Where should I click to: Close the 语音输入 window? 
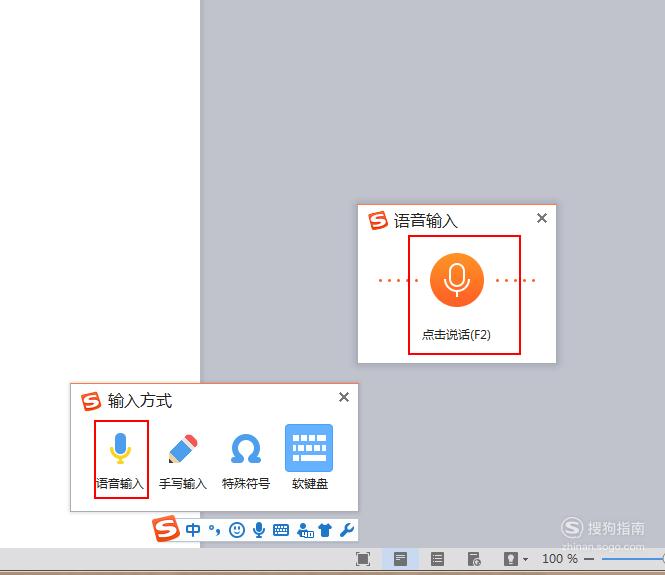tap(542, 218)
